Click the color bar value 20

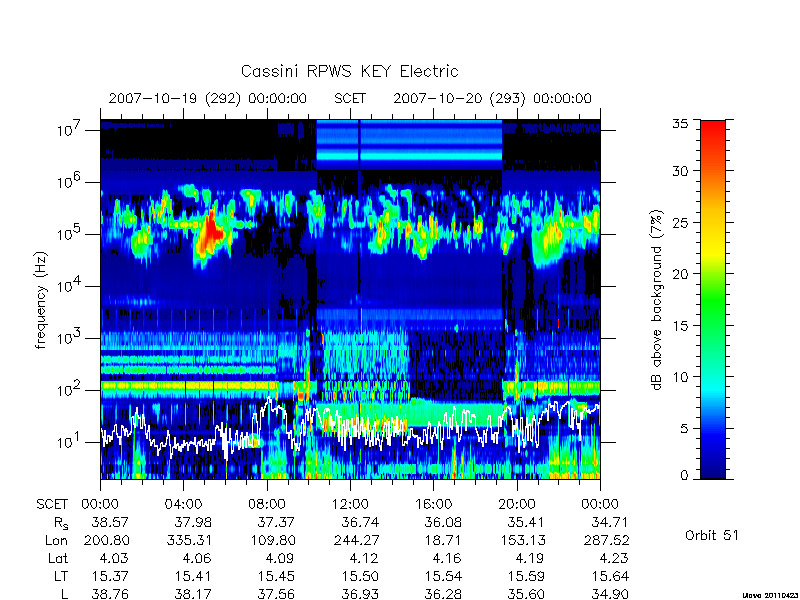(681, 273)
